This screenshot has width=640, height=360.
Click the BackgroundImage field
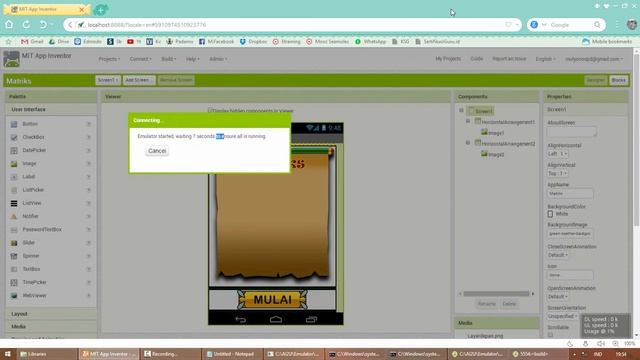click(x=570, y=234)
